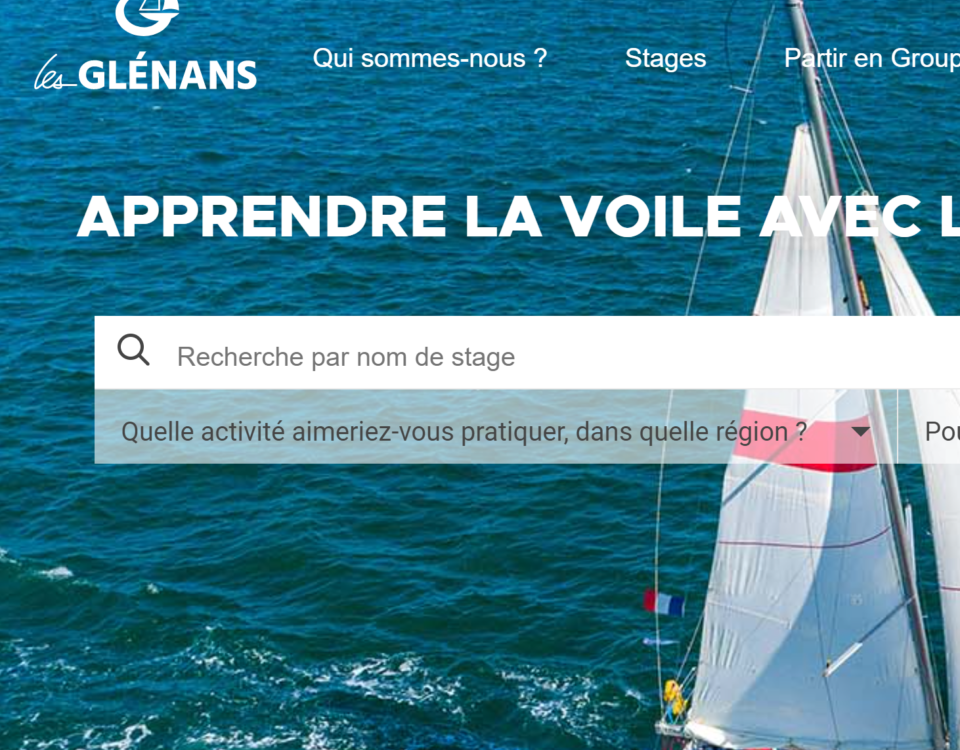Expand the activity and region dropdown
Screen dimensions: 960x750
pos(496,432)
